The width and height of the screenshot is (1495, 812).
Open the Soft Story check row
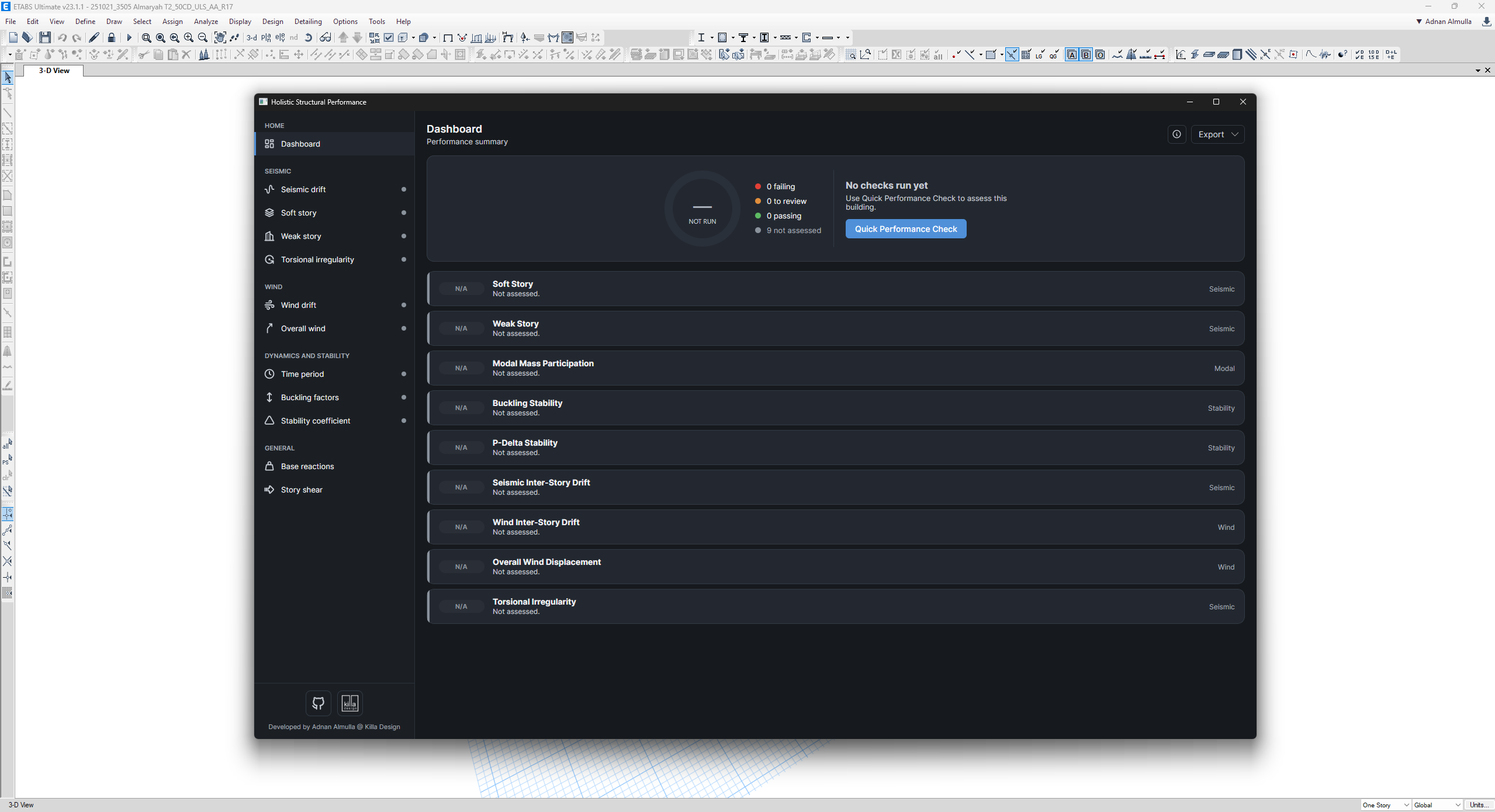[x=835, y=289]
